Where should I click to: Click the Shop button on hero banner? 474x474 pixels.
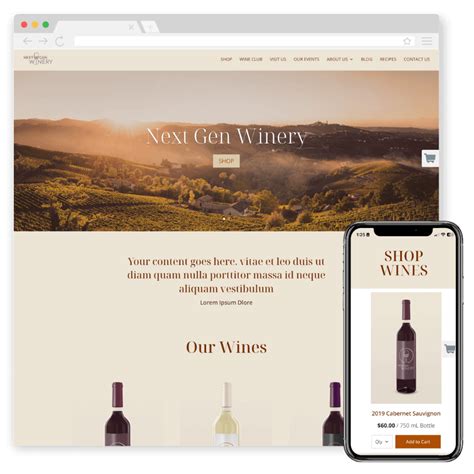pyautogui.click(x=226, y=161)
